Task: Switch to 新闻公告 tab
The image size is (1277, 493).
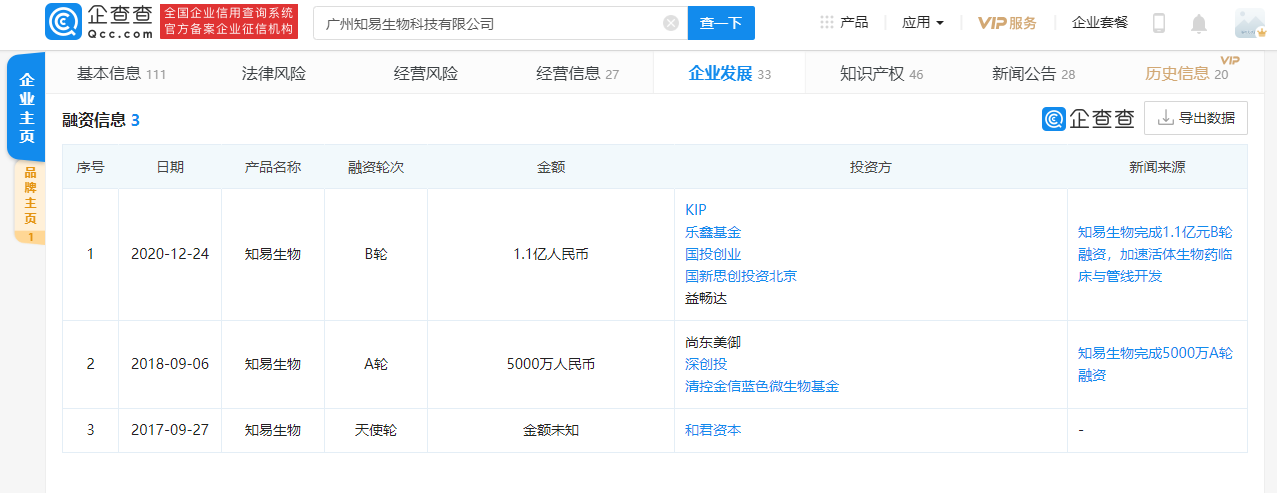Action: (x=1034, y=73)
